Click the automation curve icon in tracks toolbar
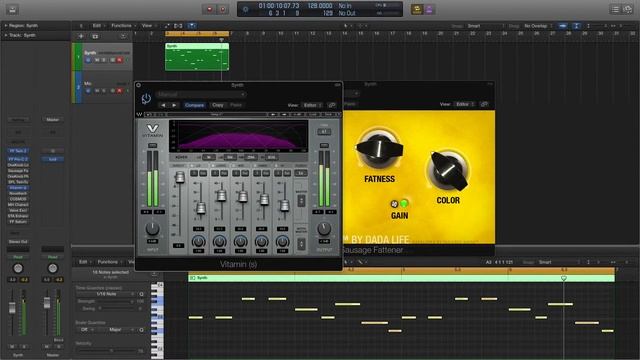Viewport: 640px width, 360px height. 167,26
